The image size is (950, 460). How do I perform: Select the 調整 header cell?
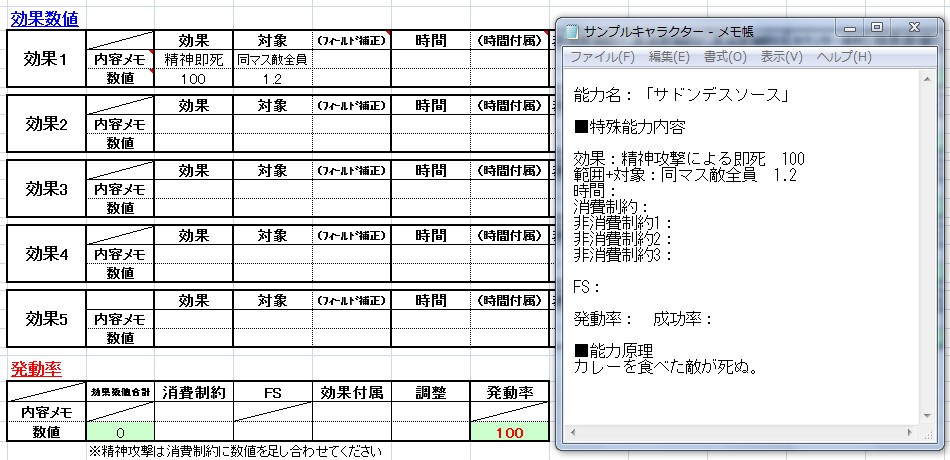[430, 393]
